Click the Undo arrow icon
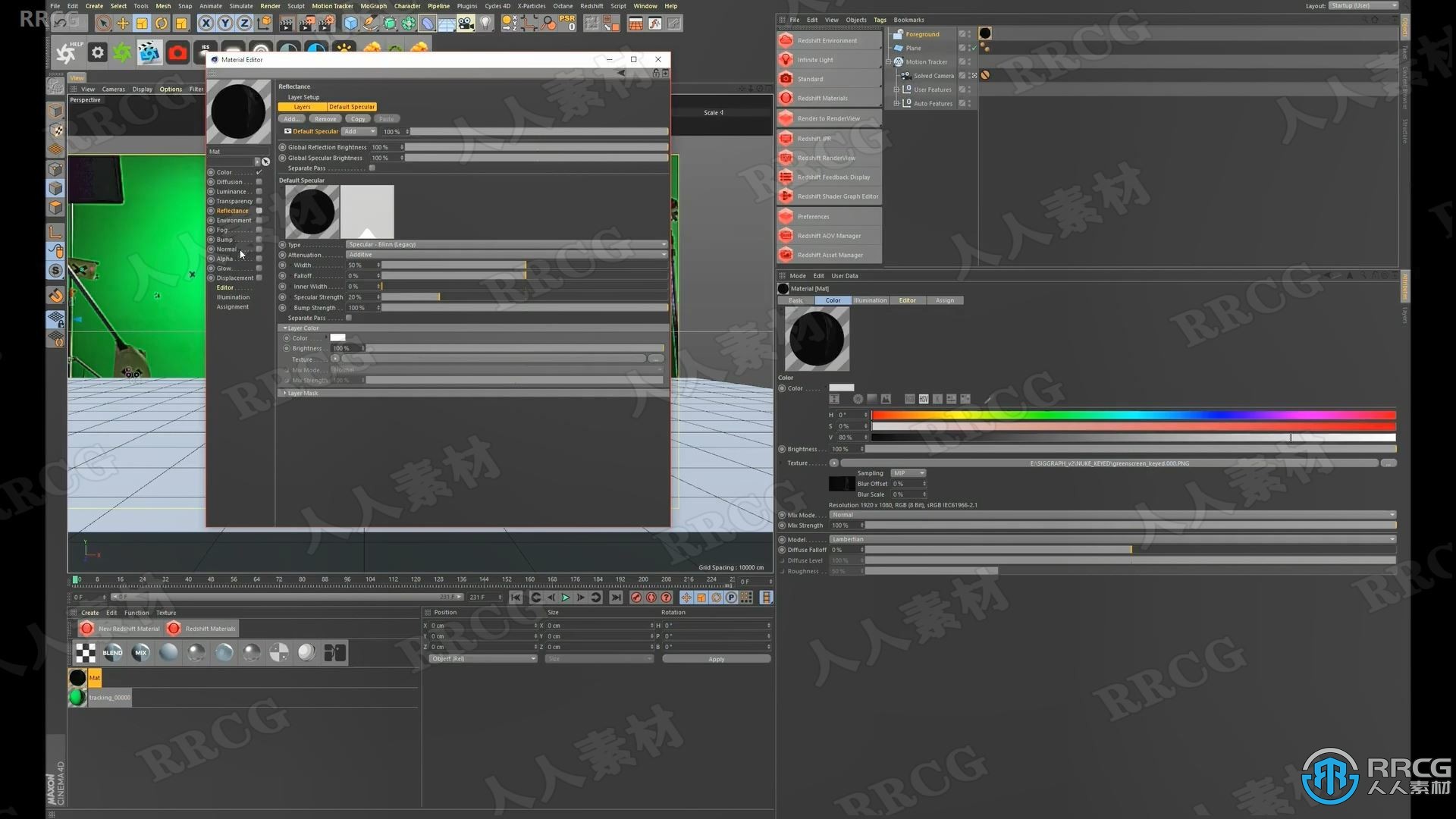 [61, 24]
